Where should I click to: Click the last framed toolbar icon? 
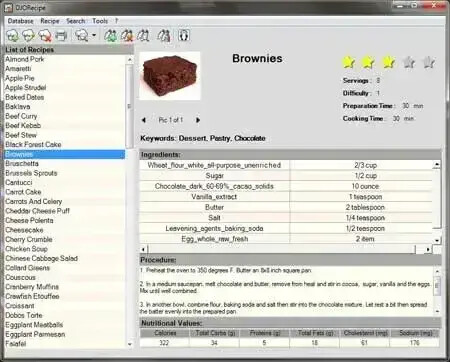click(x=184, y=35)
